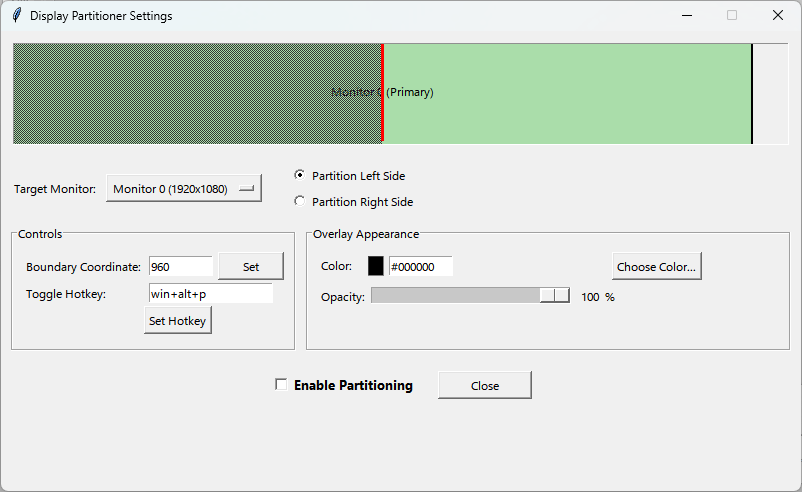This screenshot has width=802, height=492.
Task: Tick the Enable Partitioning checkbox
Action: [x=281, y=384]
